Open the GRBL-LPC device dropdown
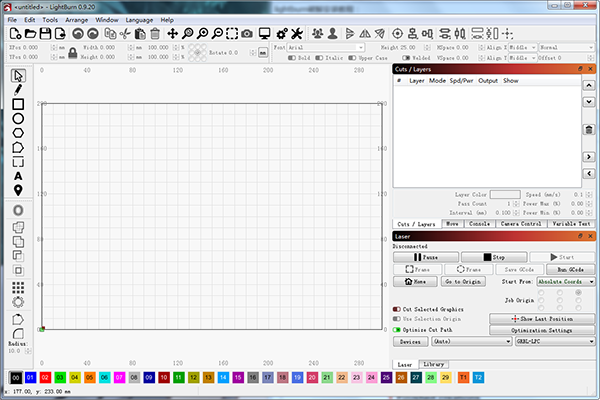This screenshot has height=400, width=600. click(x=555, y=341)
